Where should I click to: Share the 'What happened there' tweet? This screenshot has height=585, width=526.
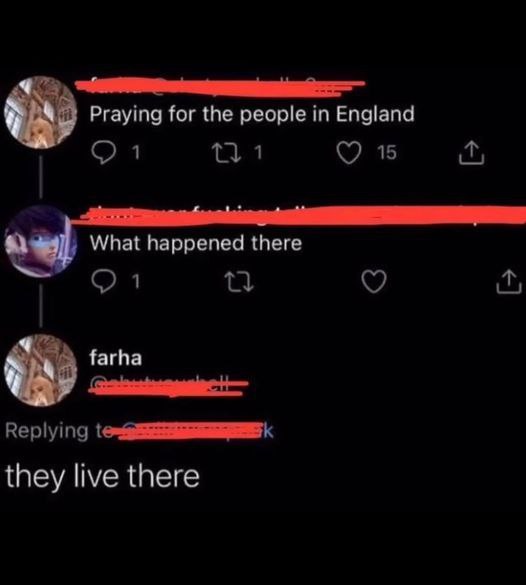(509, 282)
